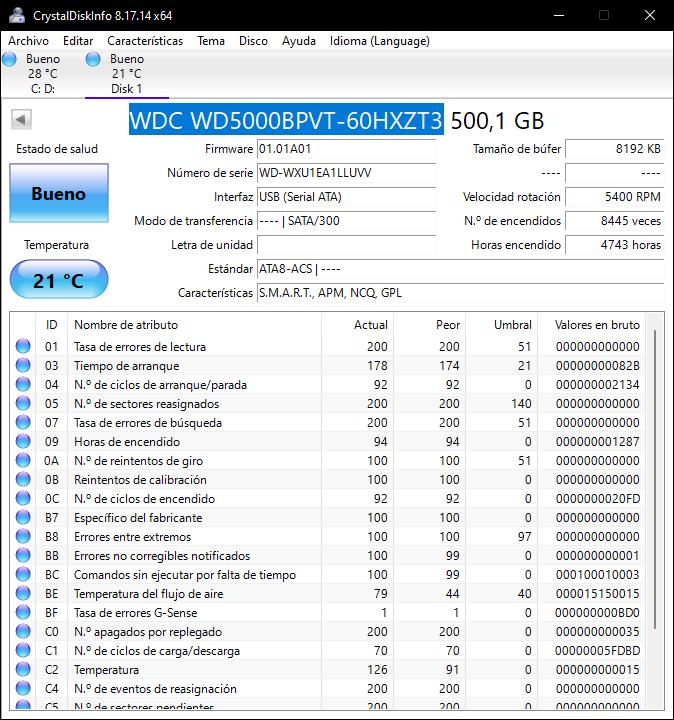The height and width of the screenshot is (720, 674).
Task: Click status orb for Errores no corregibles notificados
Action: (23, 556)
